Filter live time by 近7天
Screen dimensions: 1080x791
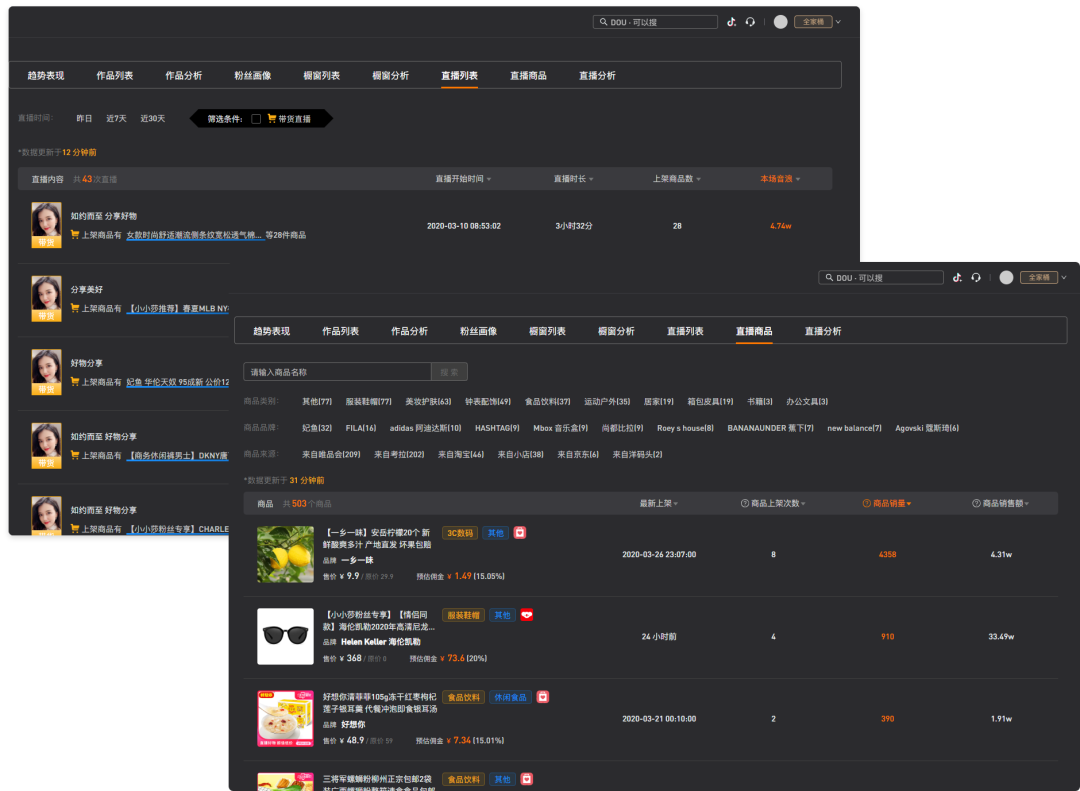(117, 119)
